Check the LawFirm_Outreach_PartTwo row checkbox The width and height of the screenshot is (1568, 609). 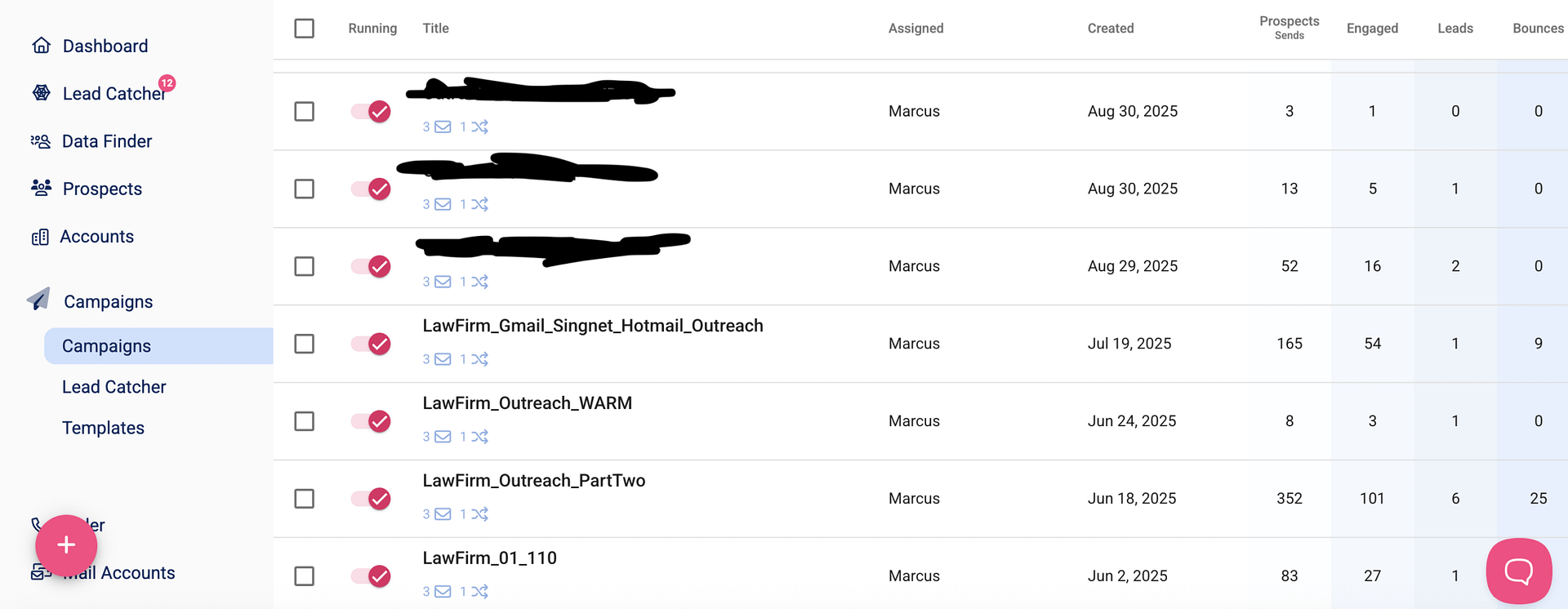coord(305,499)
